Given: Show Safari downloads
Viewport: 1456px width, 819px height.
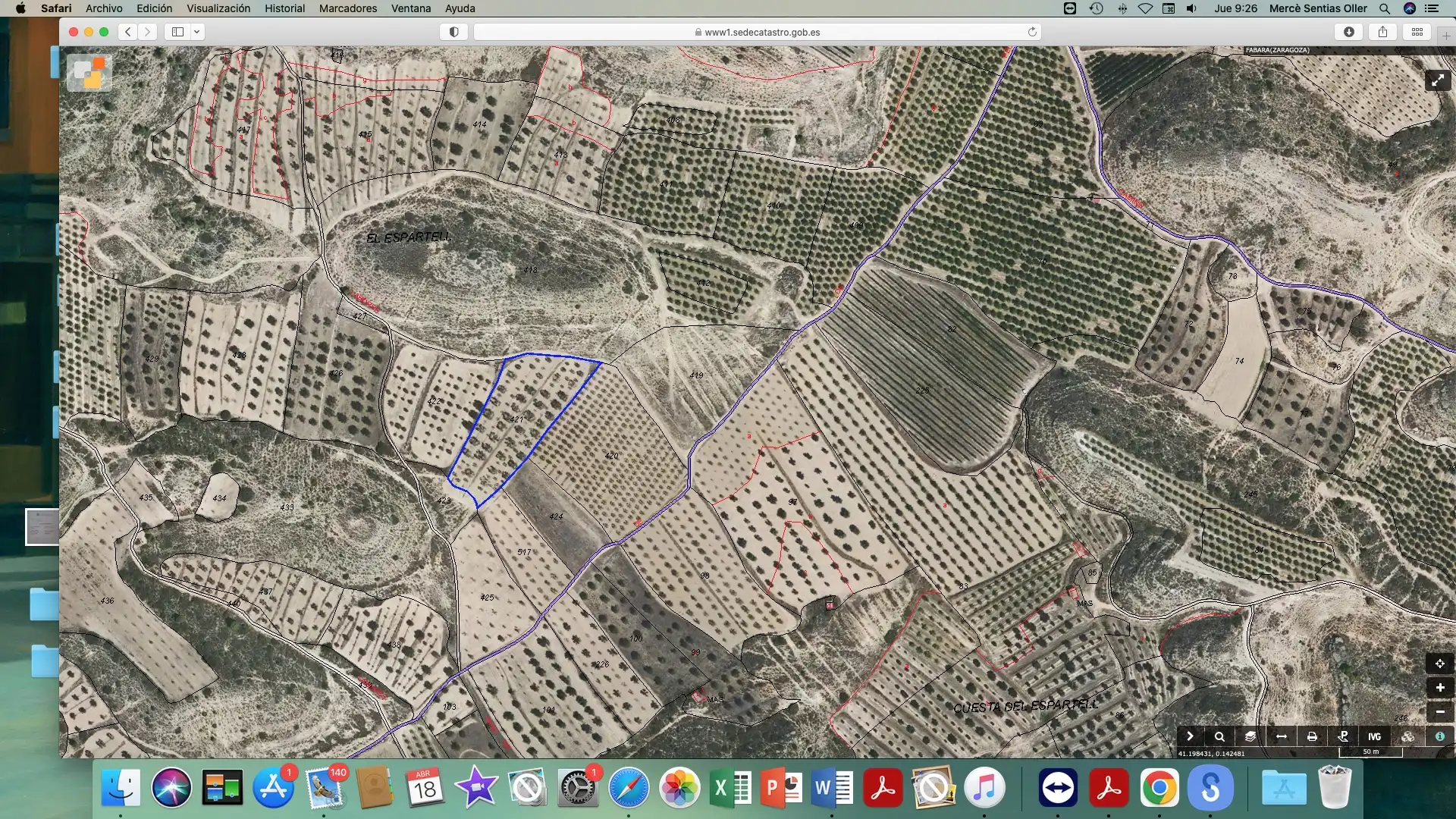Looking at the screenshot, I should 1349,32.
